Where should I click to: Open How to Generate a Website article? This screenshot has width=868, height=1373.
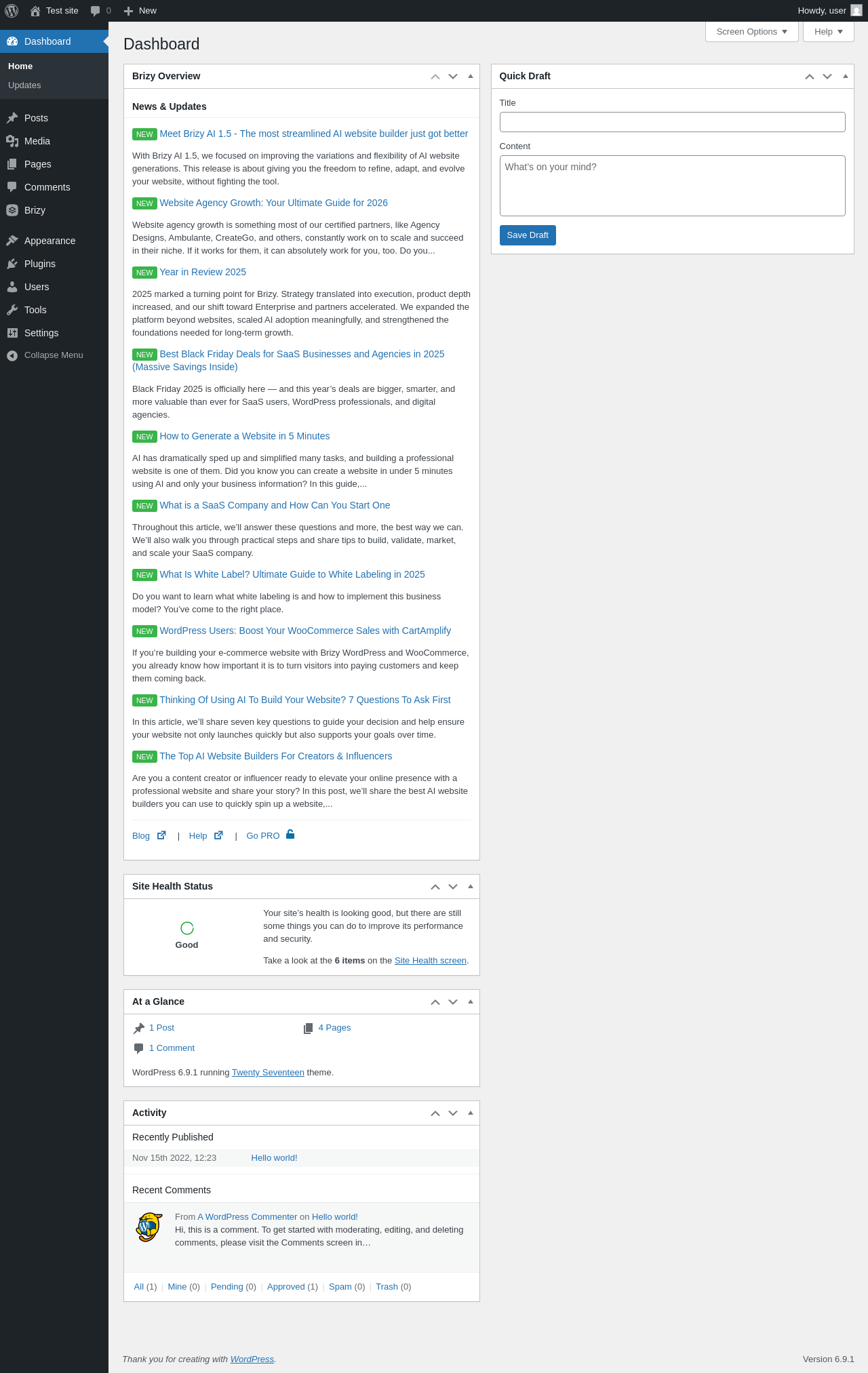(245, 436)
